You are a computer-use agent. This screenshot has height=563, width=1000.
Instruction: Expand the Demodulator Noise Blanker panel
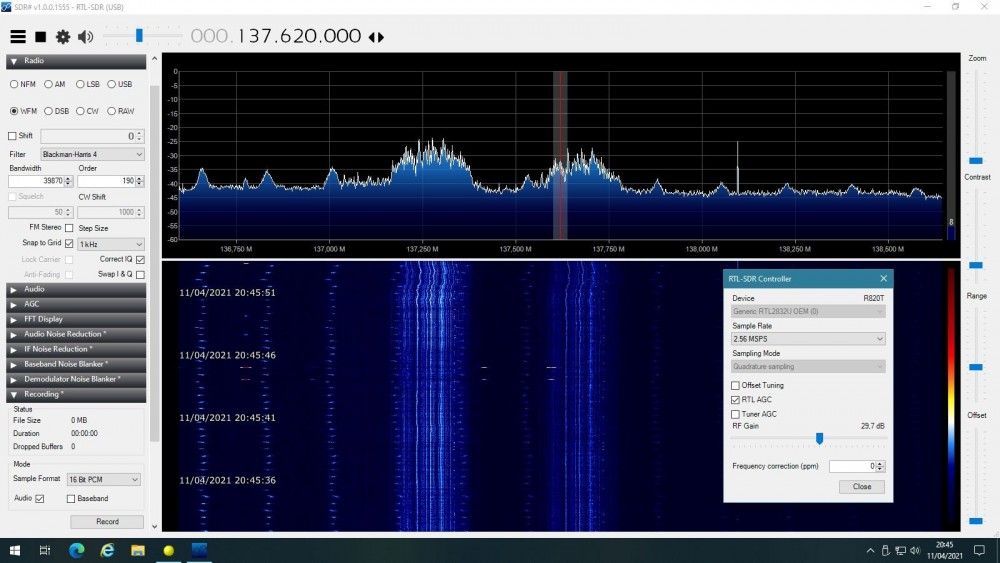click(76, 379)
